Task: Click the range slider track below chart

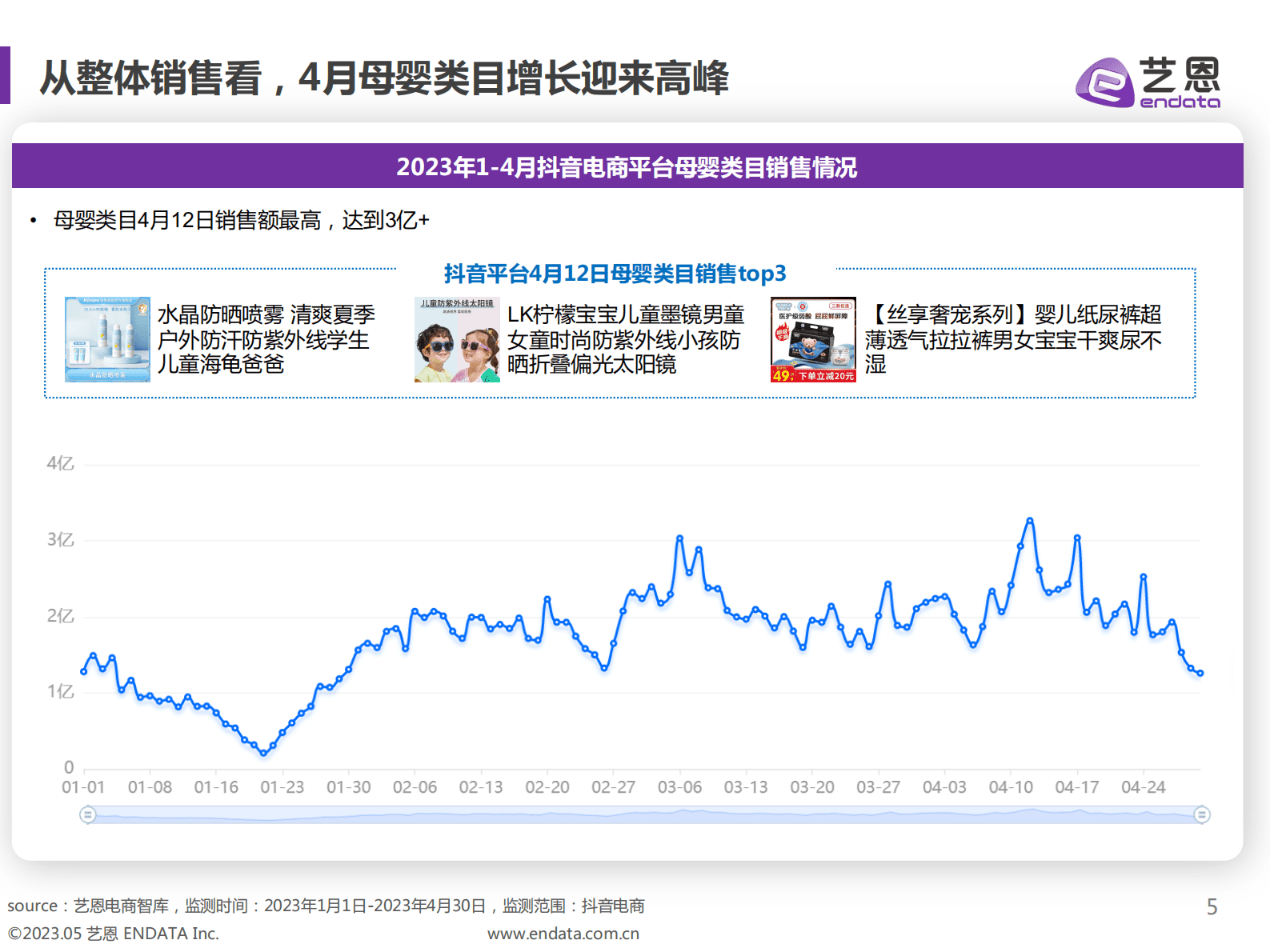Action: tap(644, 814)
